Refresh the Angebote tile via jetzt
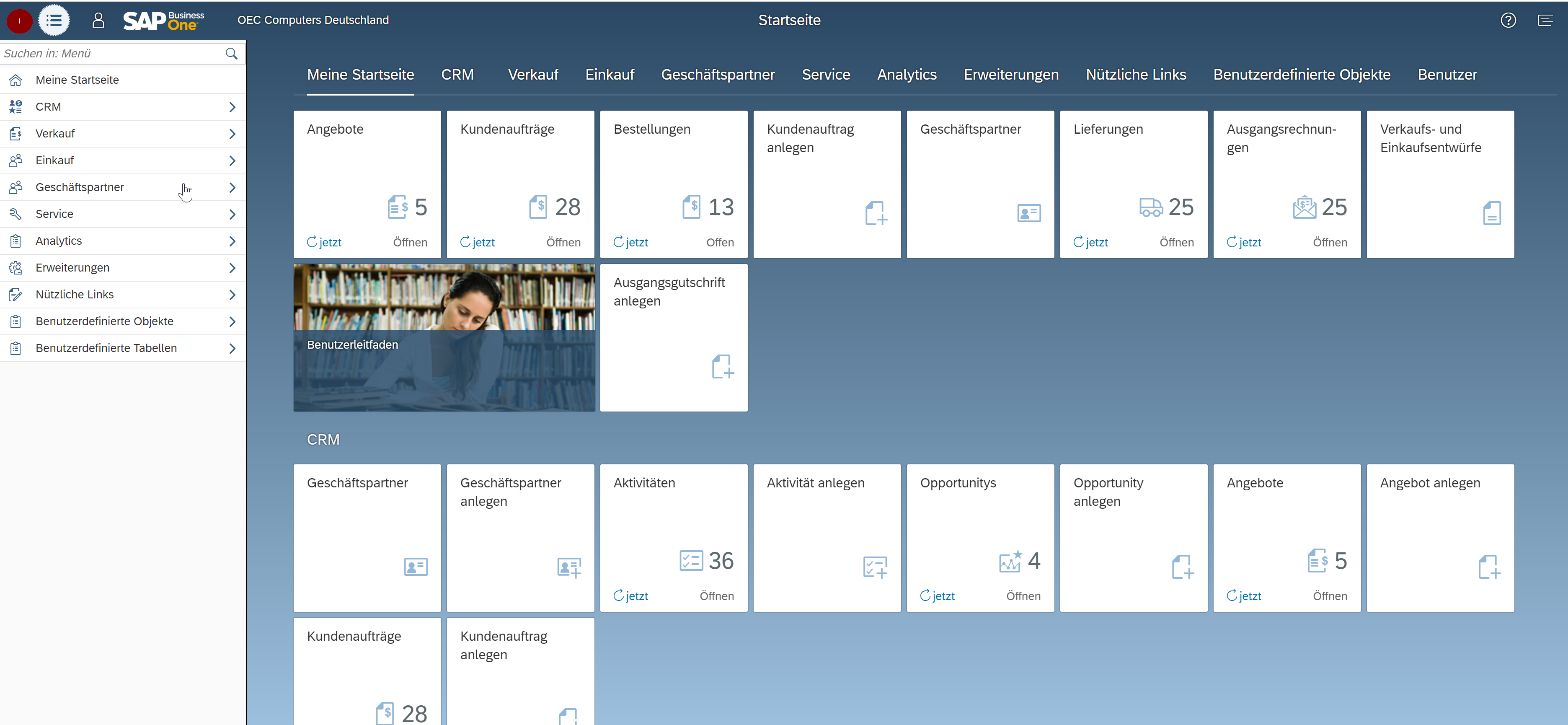Image resolution: width=1568 pixels, height=725 pixels. (x=324, y=242)
